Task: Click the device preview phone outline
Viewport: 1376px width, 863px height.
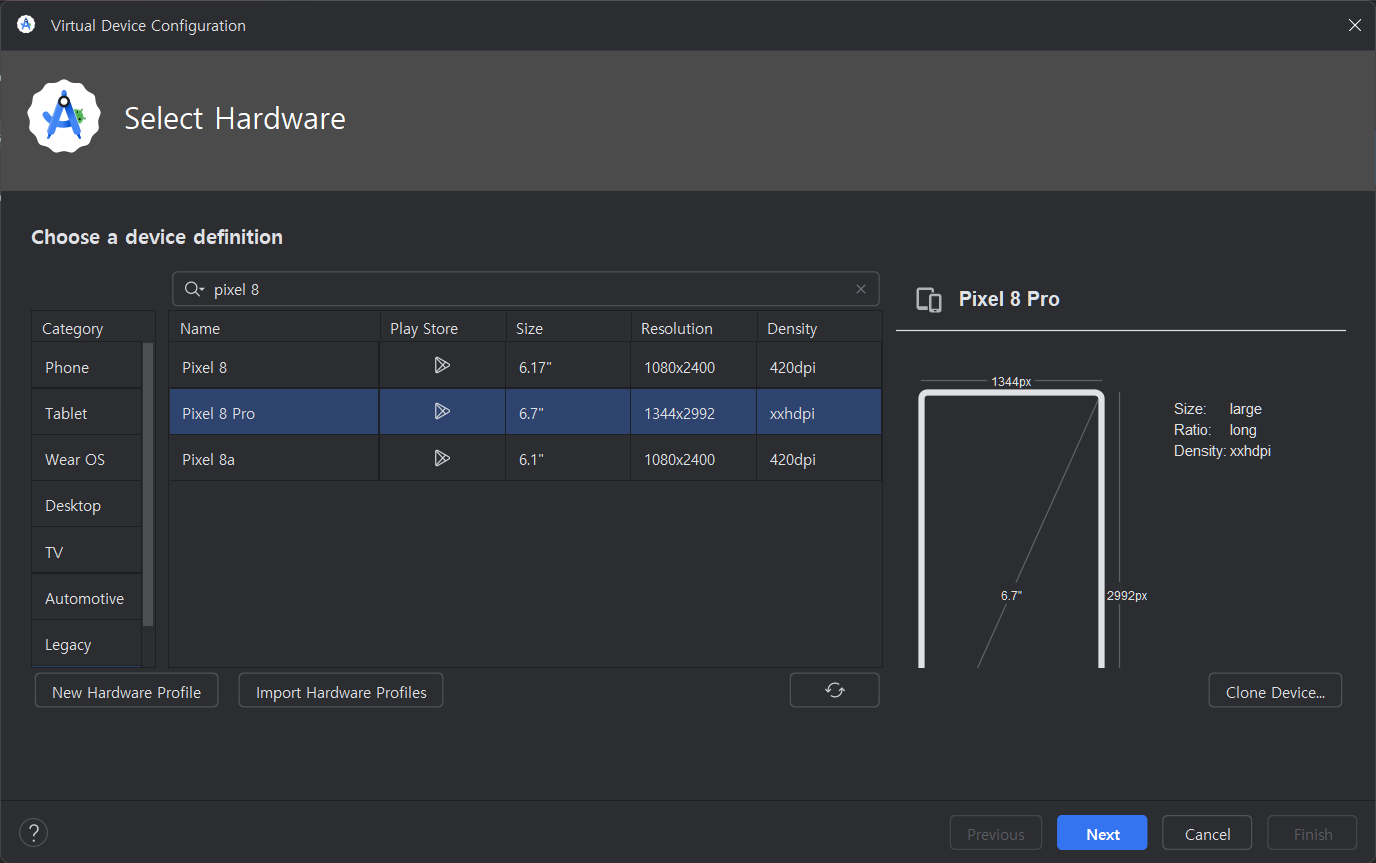Action: point(1011,529)
